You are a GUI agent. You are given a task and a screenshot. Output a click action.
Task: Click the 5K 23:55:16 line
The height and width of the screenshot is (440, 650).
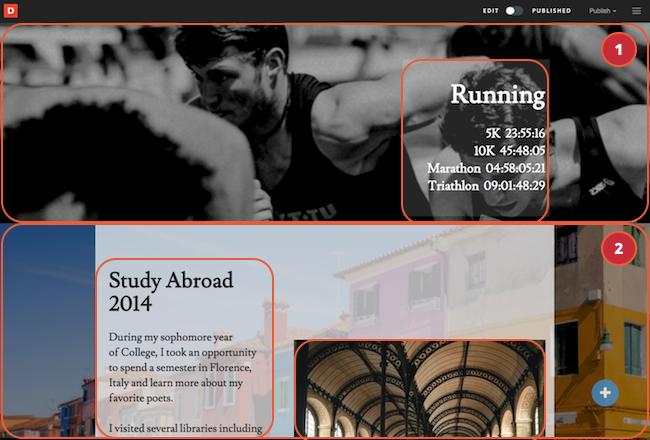(515, 133)
